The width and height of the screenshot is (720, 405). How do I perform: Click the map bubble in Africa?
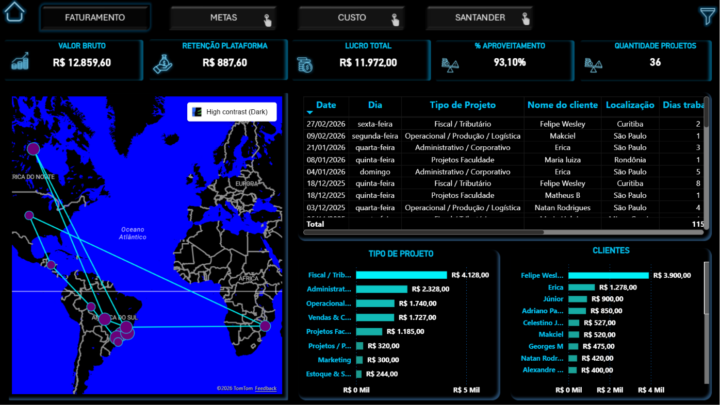pyautogui.click(x=265, y=326)
